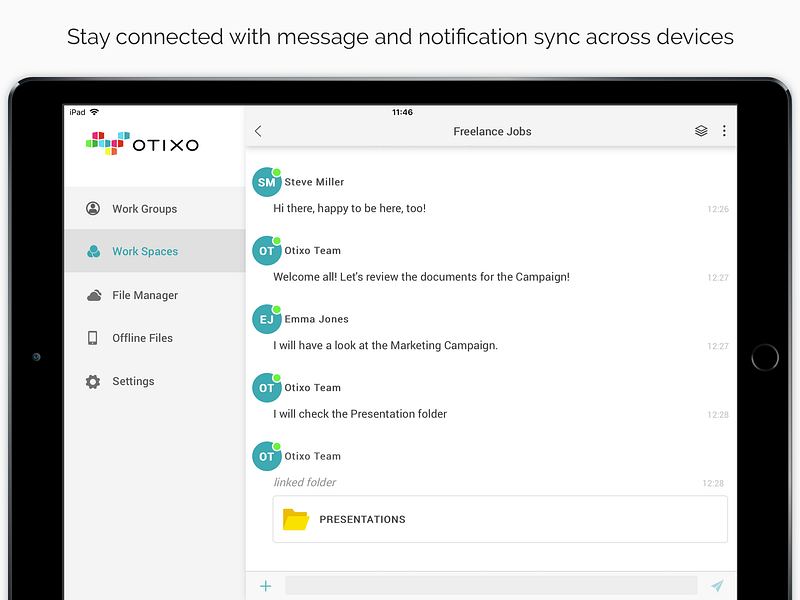Send message with paper plane icon
800x600 pixels.
(x=717, y=586)
